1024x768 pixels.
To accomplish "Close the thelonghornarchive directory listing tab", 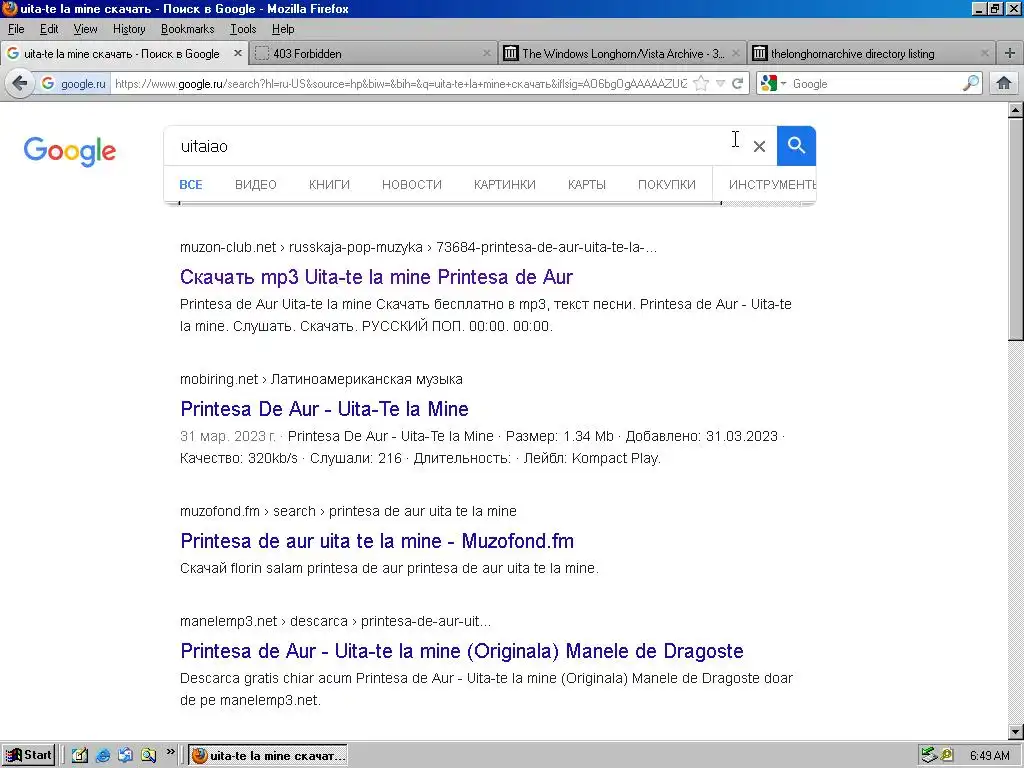I will coord(985,54).
